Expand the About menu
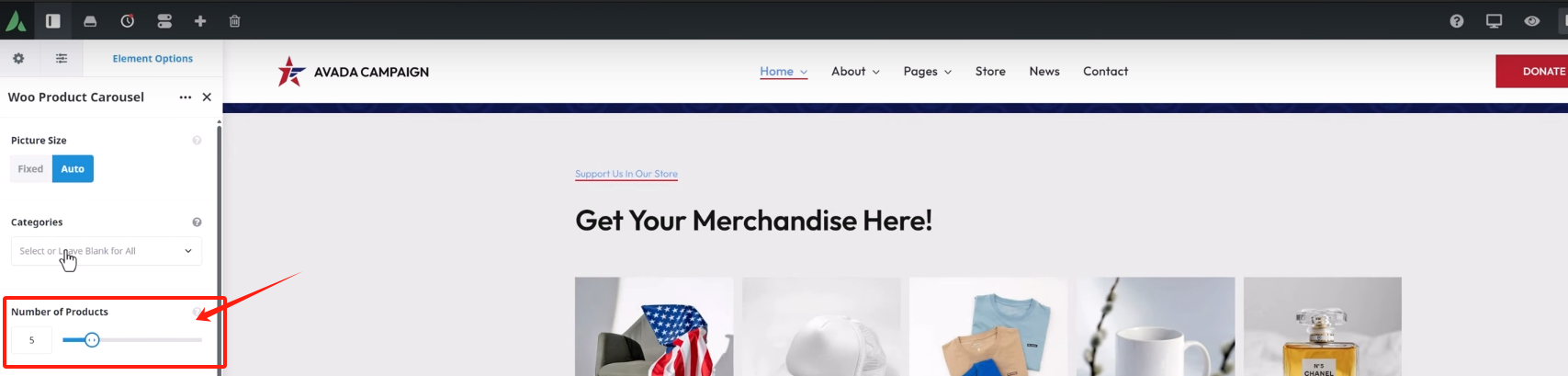Viewport: 1568px width, 376px height. pyautogui.click(x=855, y=72)
